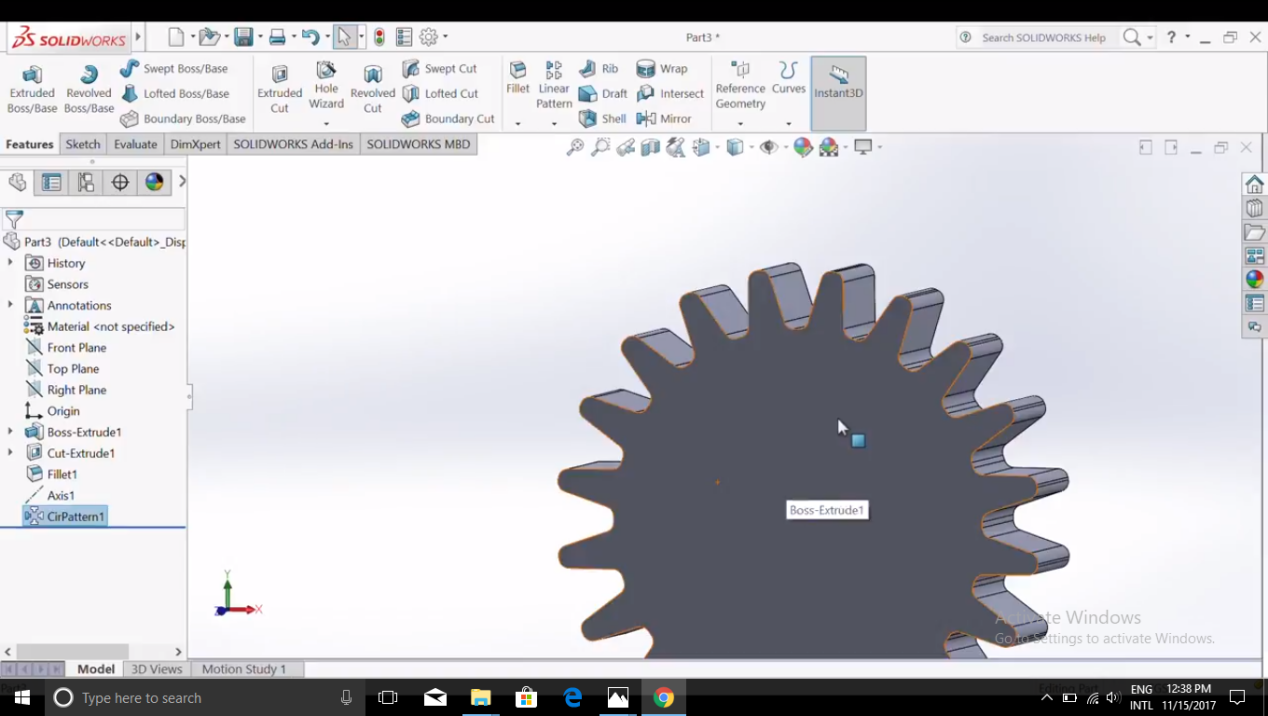1268x716 pixels.
Task: Open the Motion Study 1 tab
Action: pyautogui.click(x=244, y=669)
